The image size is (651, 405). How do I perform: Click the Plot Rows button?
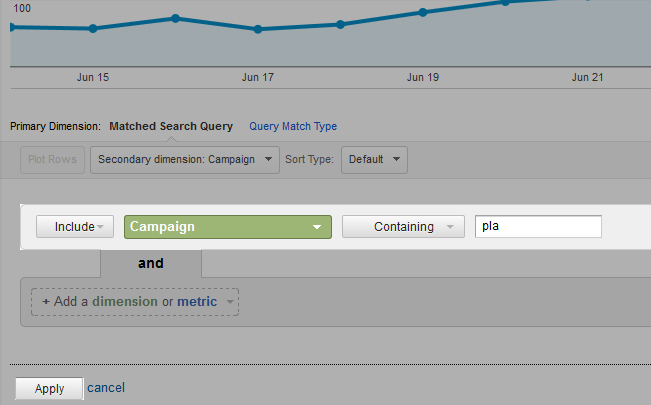[x=52, y=159]
